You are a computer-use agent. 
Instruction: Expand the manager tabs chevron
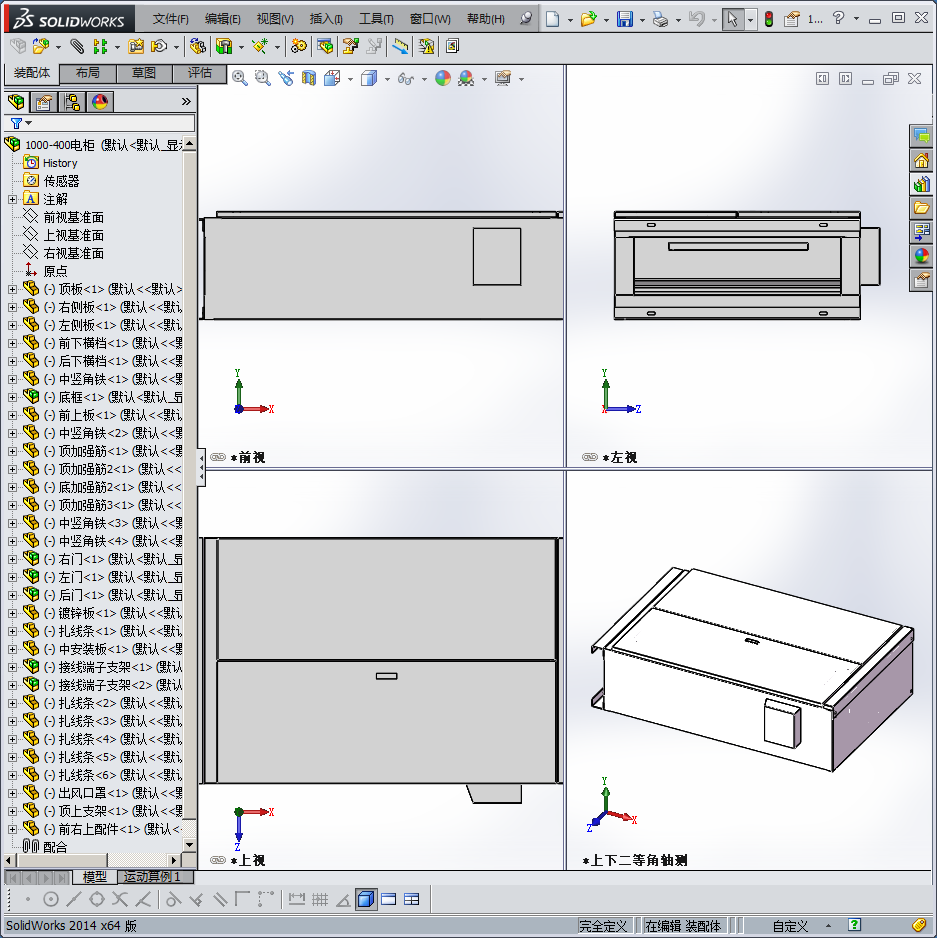tap(186, 102)
